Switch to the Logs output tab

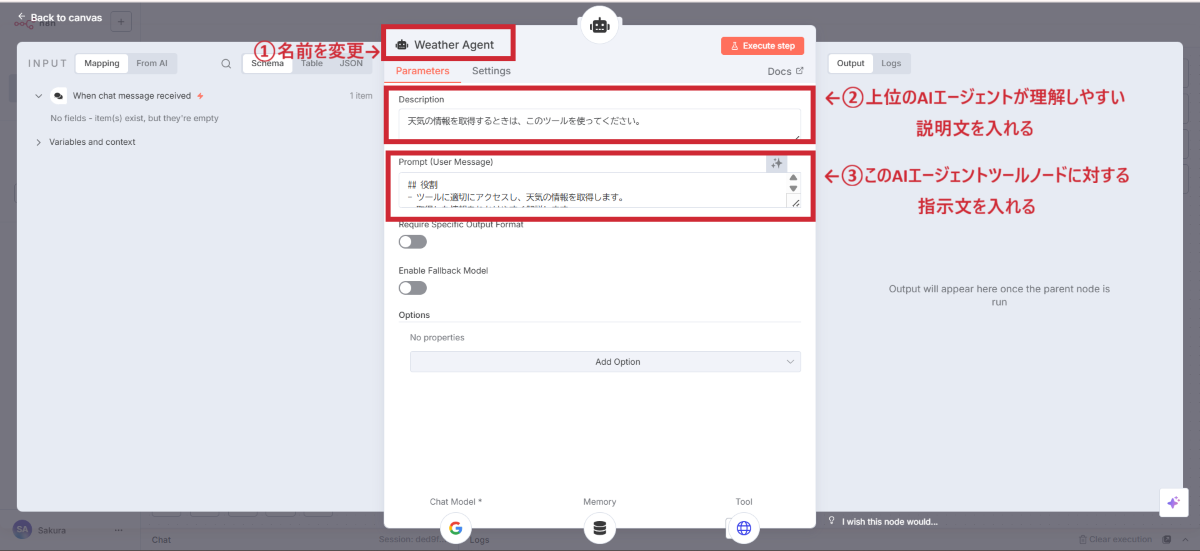(890, 63)
